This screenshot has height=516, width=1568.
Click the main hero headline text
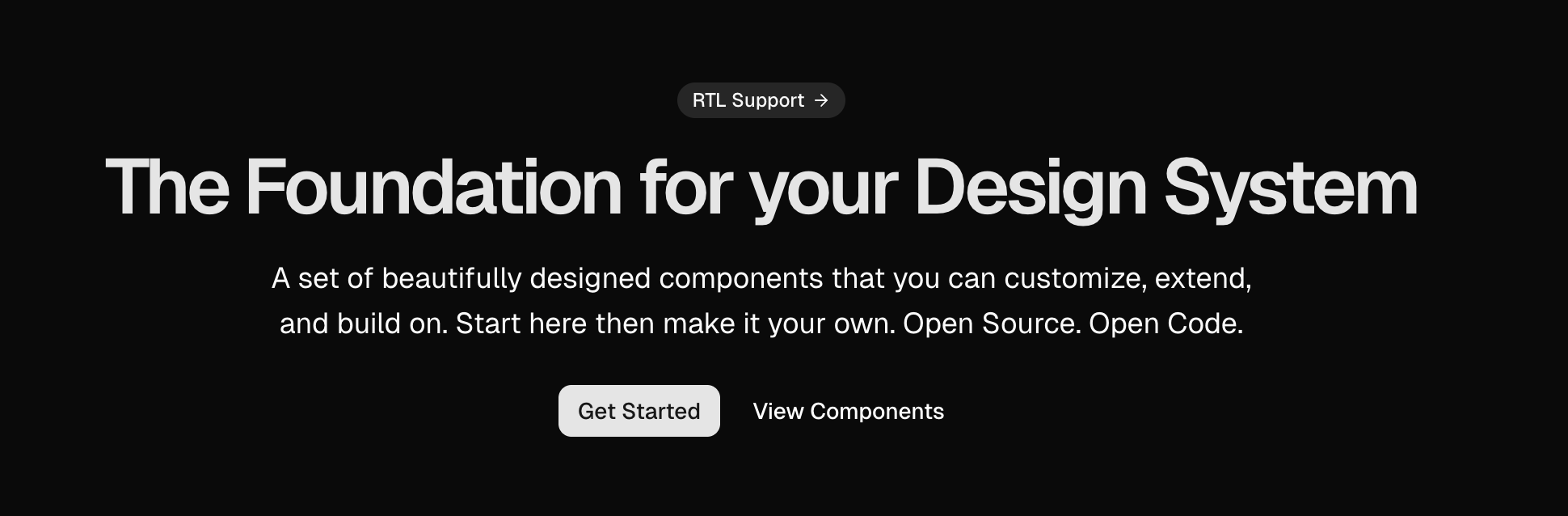coord(761,188)
